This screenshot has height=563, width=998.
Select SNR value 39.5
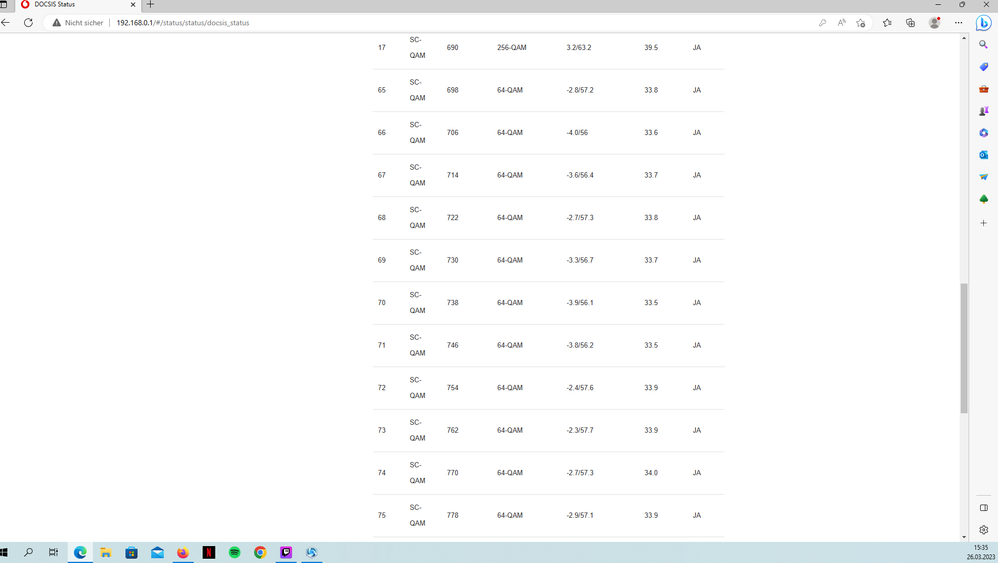[651, 48]
